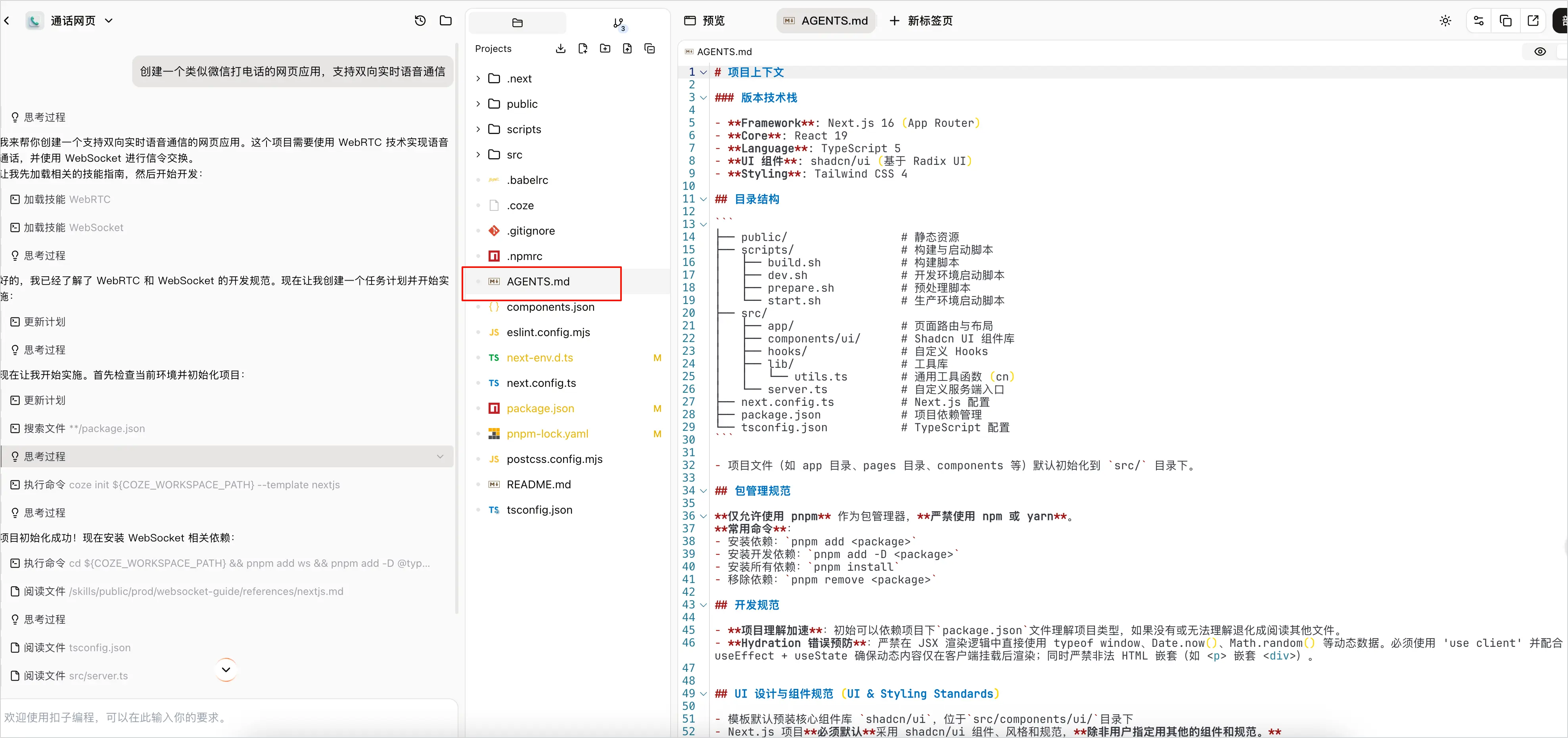Image resolution: width=1568 pixels, height=738 pixels.
Task: Toggle markdown preview with the eye icon
Action: [1540, 52]
